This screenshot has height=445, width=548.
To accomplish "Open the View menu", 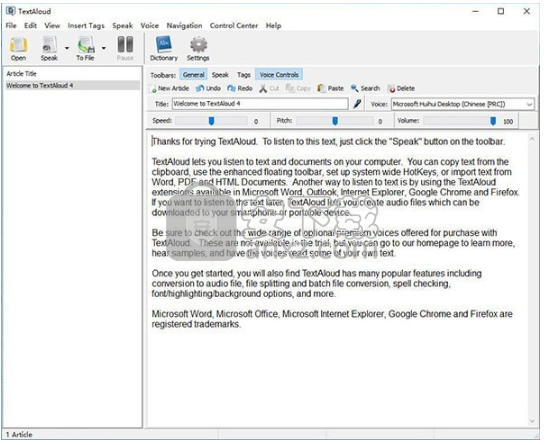I will coord(52,26).
